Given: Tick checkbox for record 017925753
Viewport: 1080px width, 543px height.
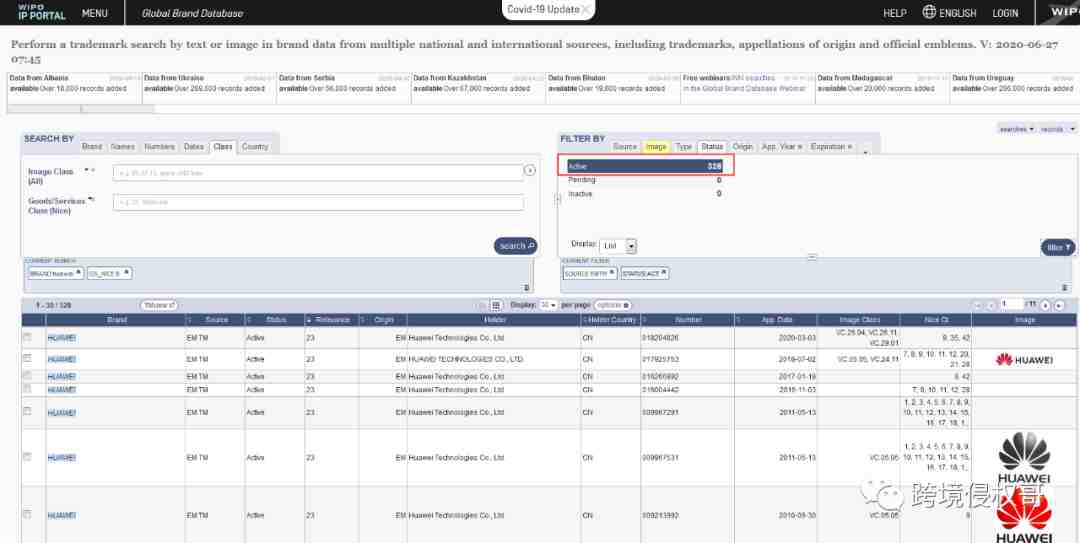Looking at the screenshot, I should [x=28, y=358].
